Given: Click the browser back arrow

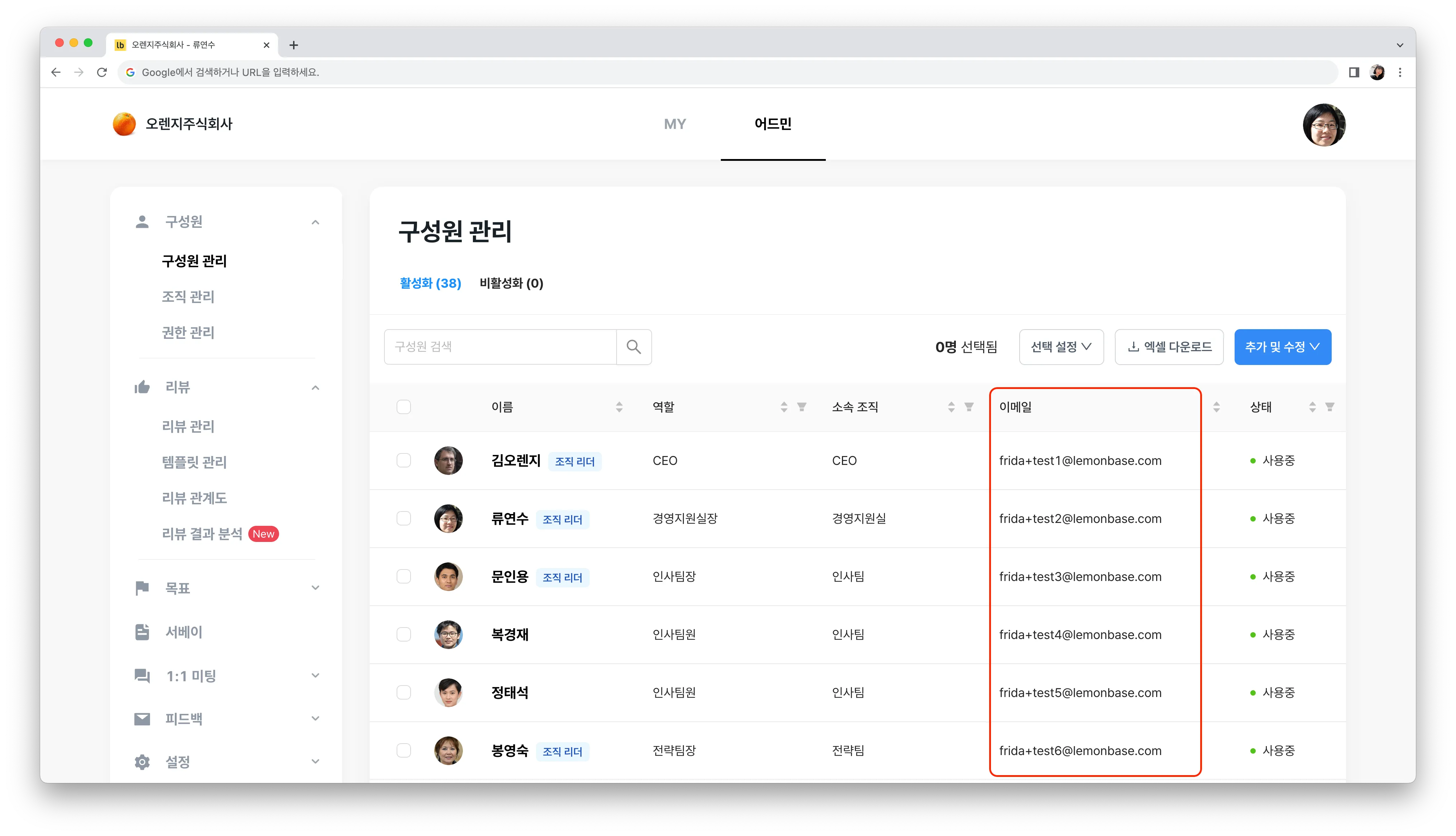Looking at the screenshot, I should pos(56,72).
